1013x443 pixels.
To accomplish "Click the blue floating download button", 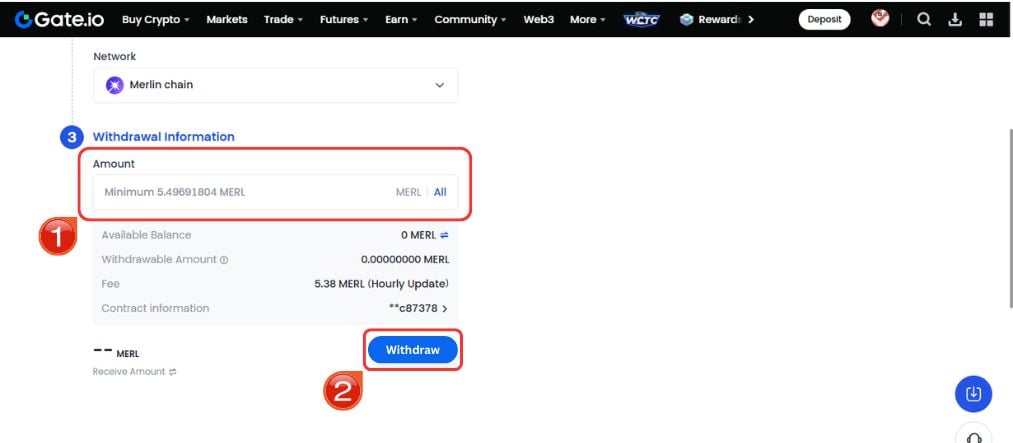I will [x=973, y=394].
